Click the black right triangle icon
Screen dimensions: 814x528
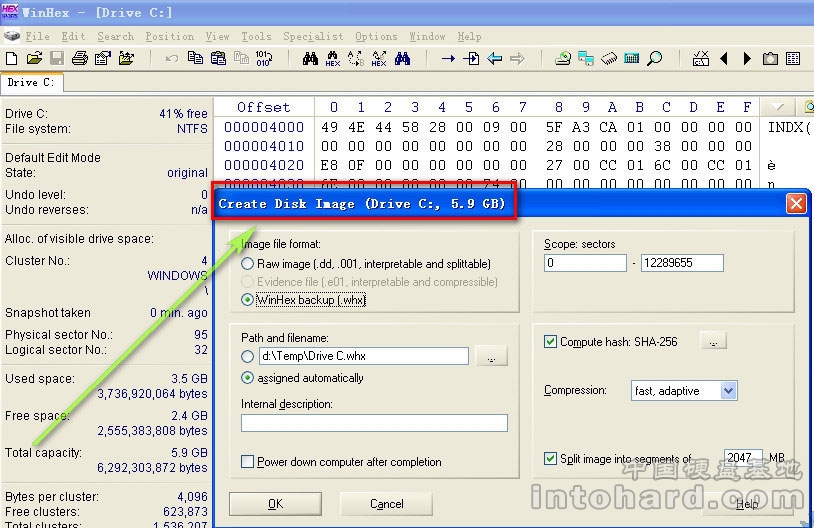point(747,58)
